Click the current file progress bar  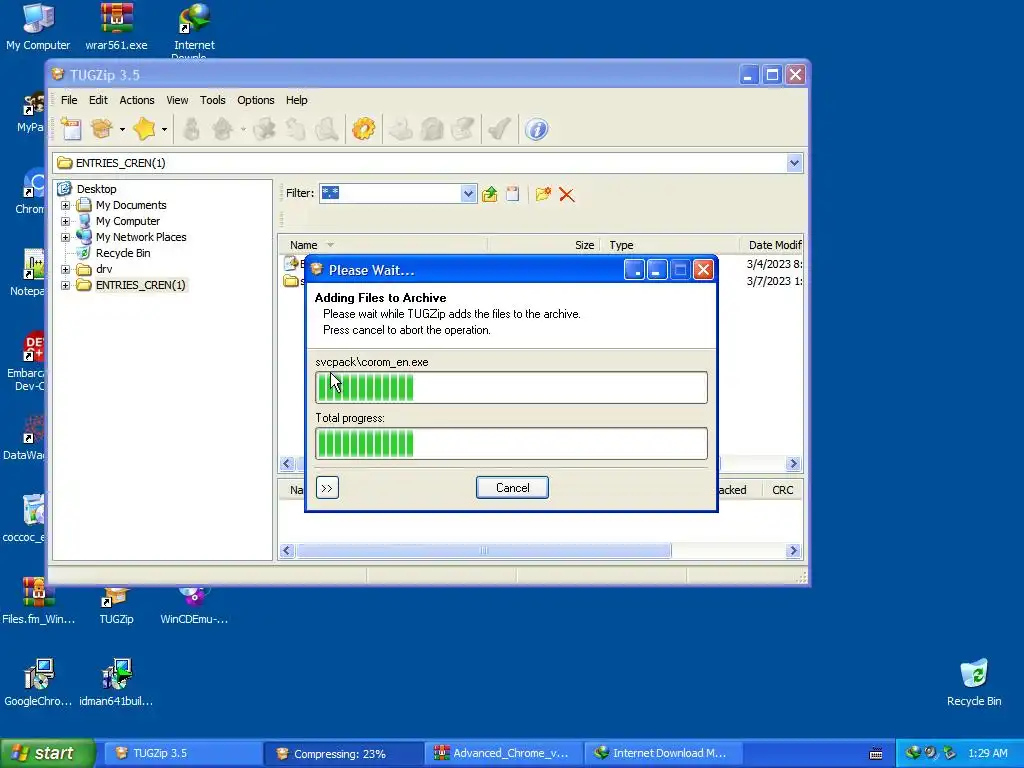pos(511,387)
